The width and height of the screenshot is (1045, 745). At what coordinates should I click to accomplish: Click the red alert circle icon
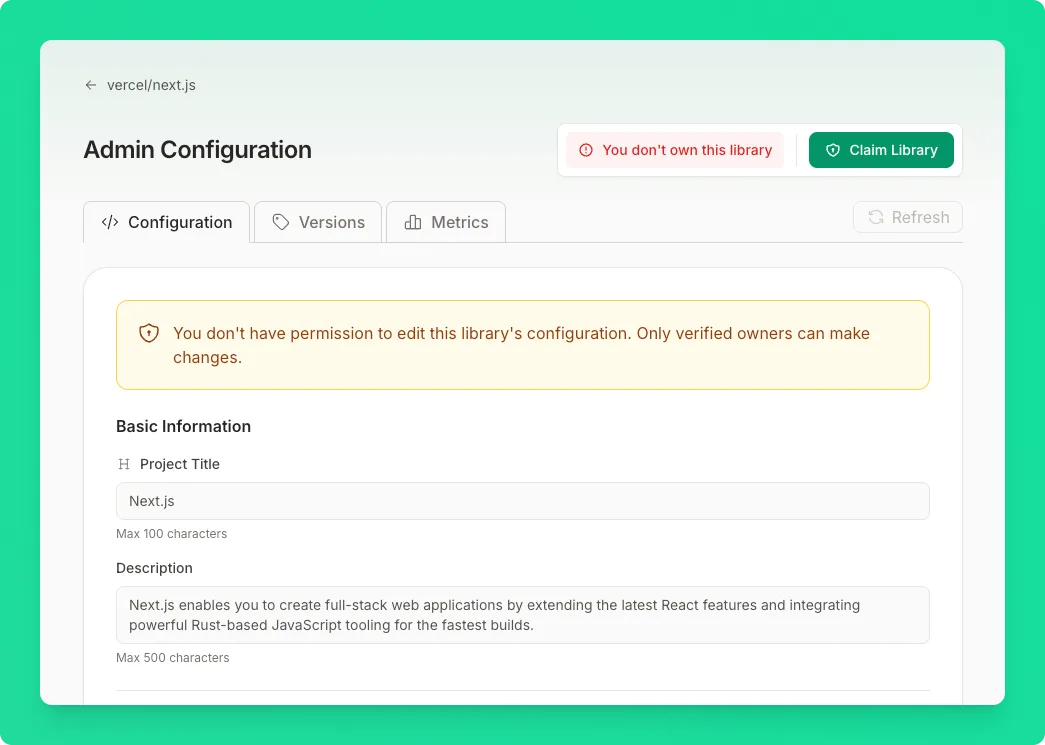[x=586, y=151]
